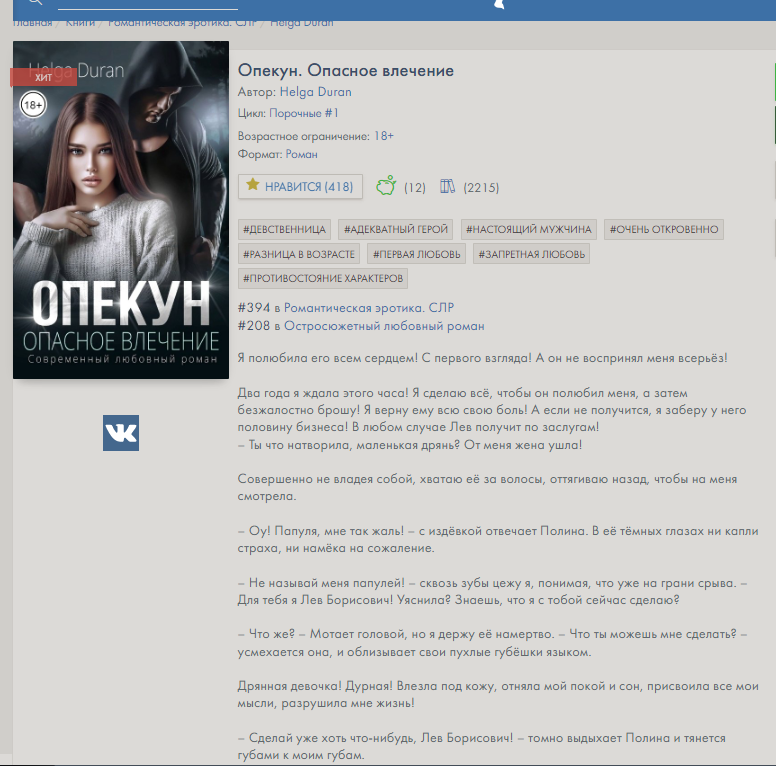Click breadcrumb Книги

point(80,23)
